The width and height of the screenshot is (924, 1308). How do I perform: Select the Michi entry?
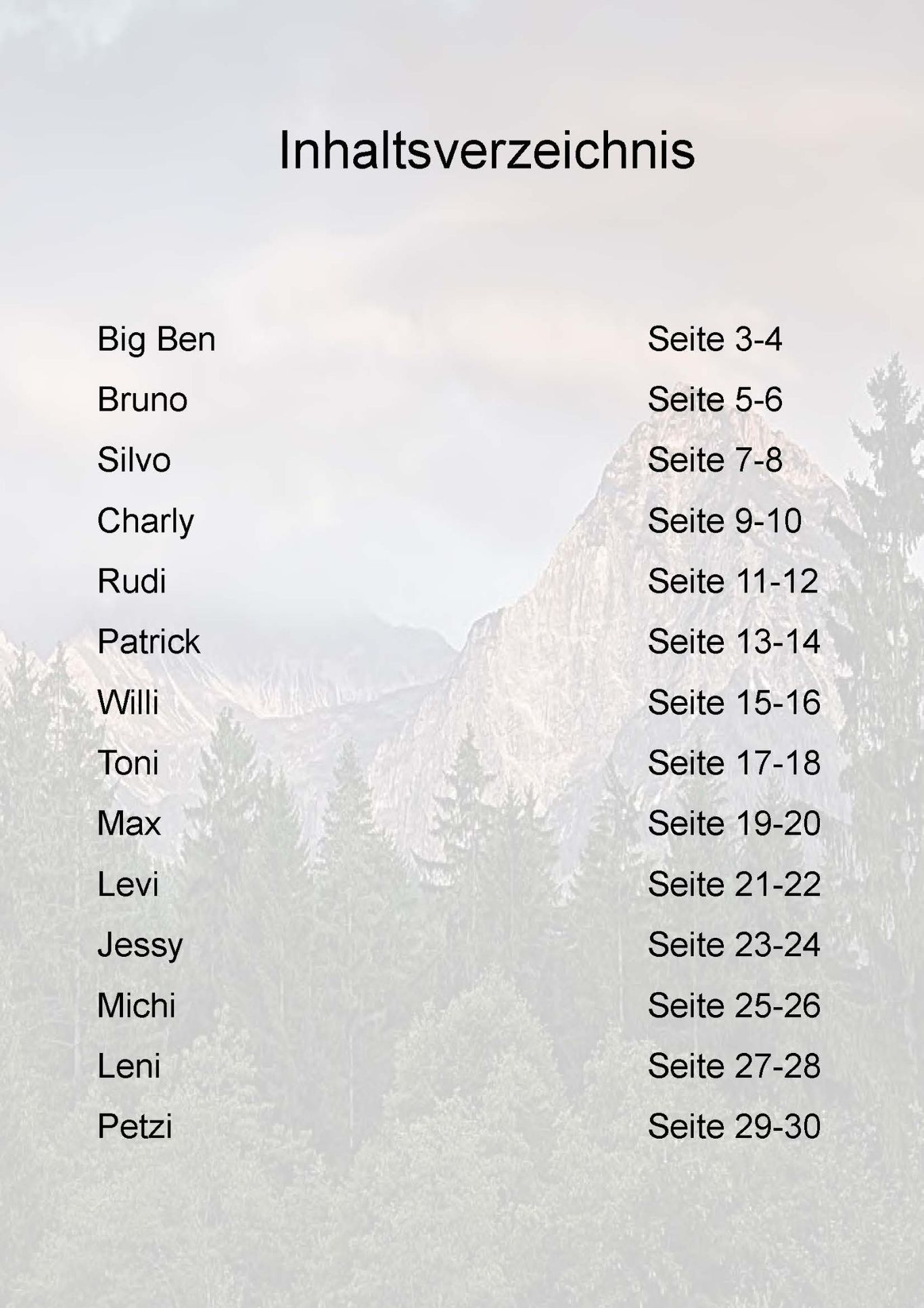(136, 1006)
